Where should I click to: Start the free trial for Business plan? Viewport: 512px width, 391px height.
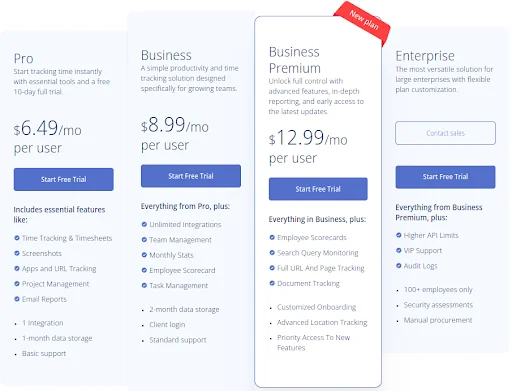pos(191,176)
